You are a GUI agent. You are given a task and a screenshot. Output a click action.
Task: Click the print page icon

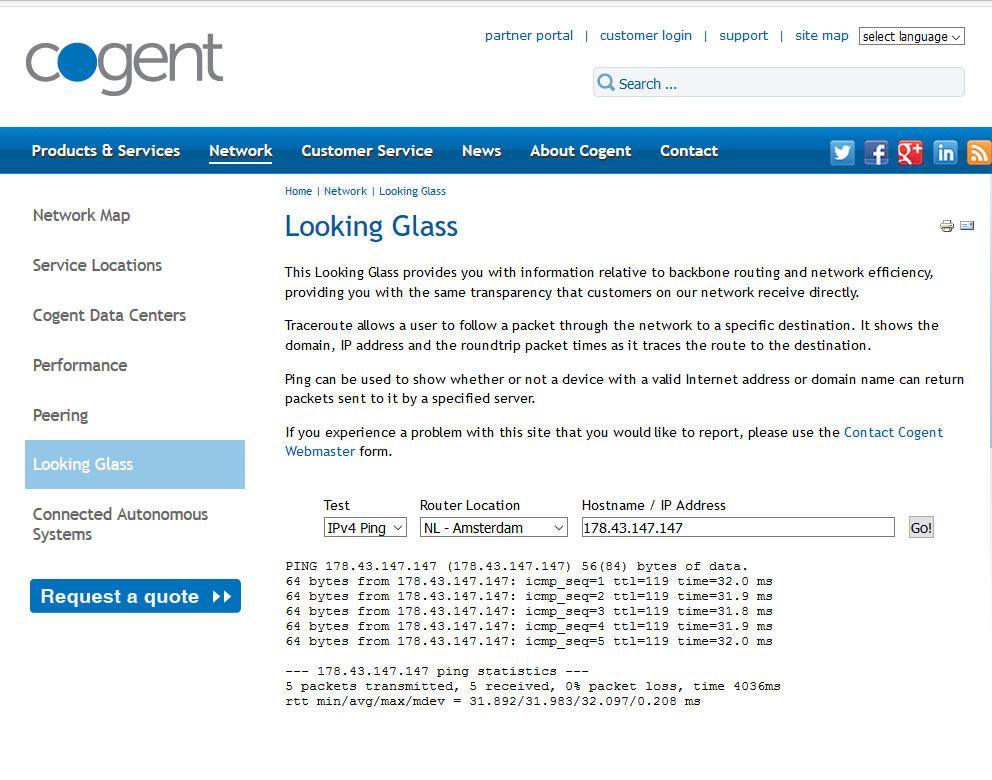tap(947, 226)
